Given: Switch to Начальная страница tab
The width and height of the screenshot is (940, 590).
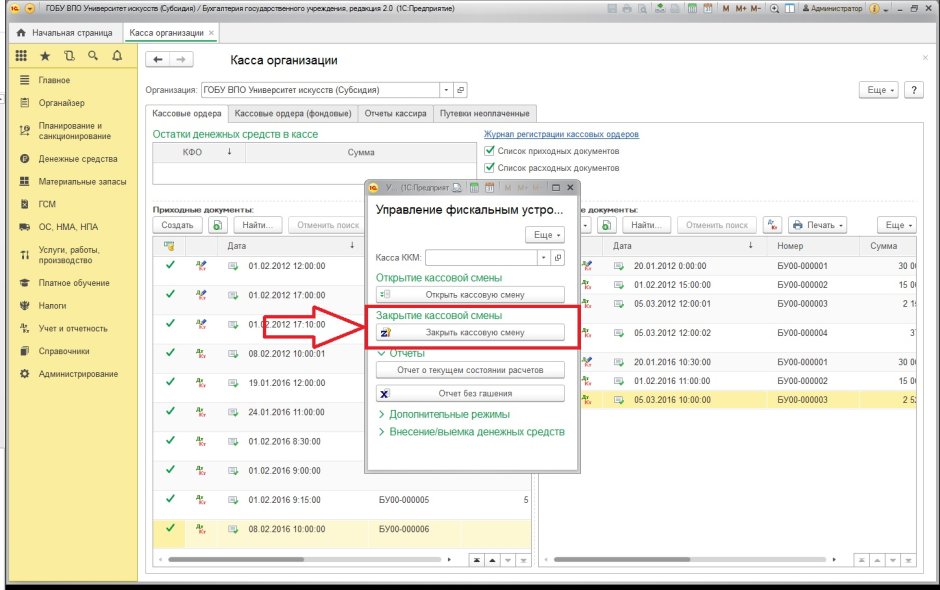Looking at the screenshot, I should coord(65,33).
